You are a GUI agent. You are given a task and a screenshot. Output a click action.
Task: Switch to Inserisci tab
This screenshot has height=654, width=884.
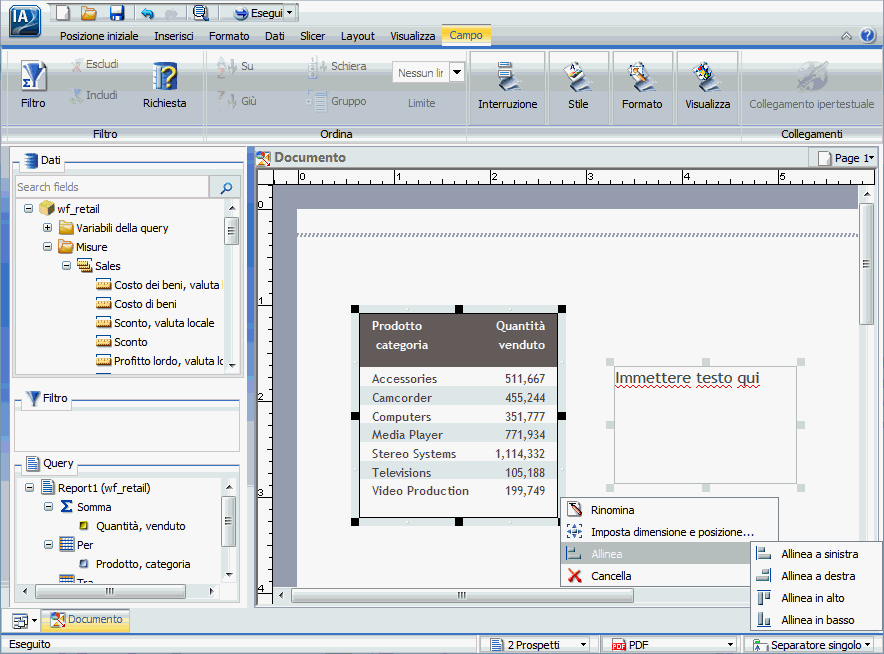click(174, 36)
